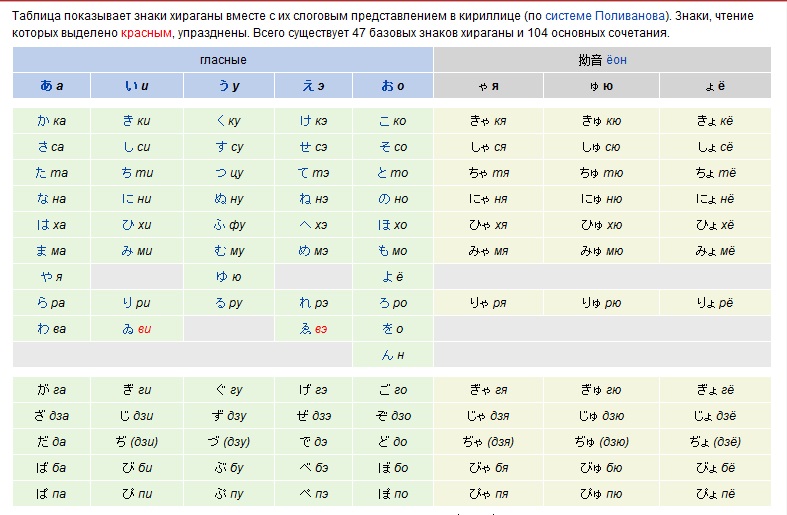
Task: Click the «あ а» column header
Action: [x=52, y=86]
